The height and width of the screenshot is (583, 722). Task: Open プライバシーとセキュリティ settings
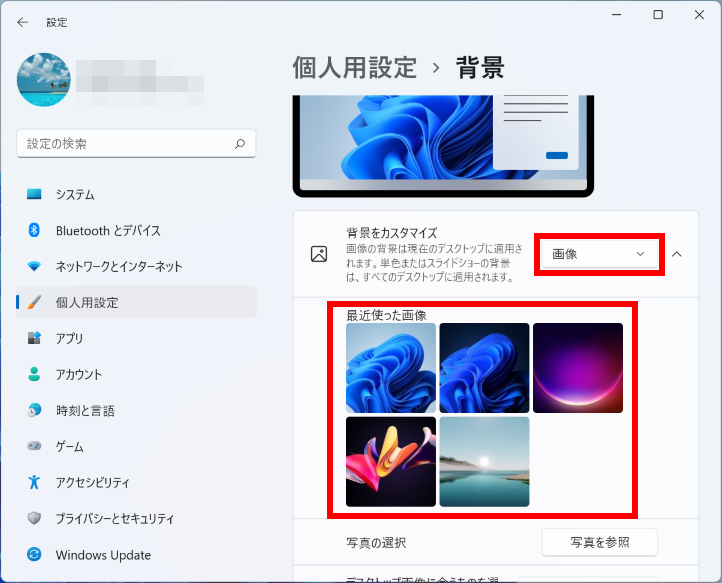point(136,518)
